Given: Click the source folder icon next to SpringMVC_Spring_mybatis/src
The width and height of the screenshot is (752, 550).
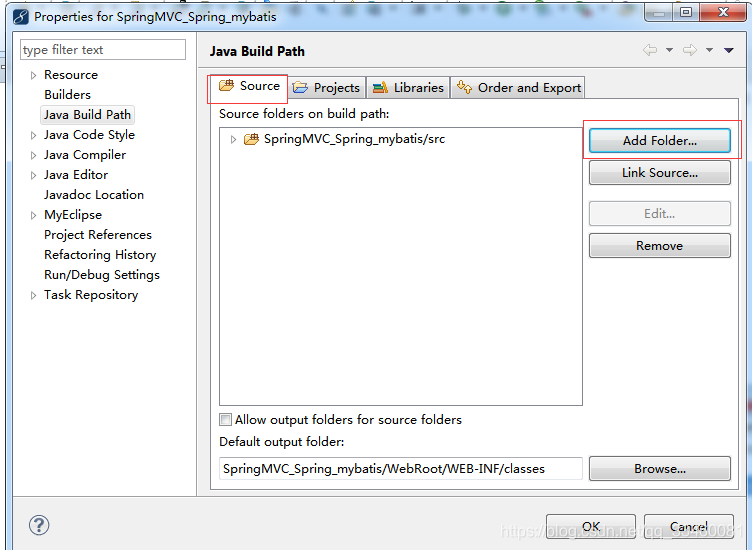Looking at the screenshot, I should point(251,139).
